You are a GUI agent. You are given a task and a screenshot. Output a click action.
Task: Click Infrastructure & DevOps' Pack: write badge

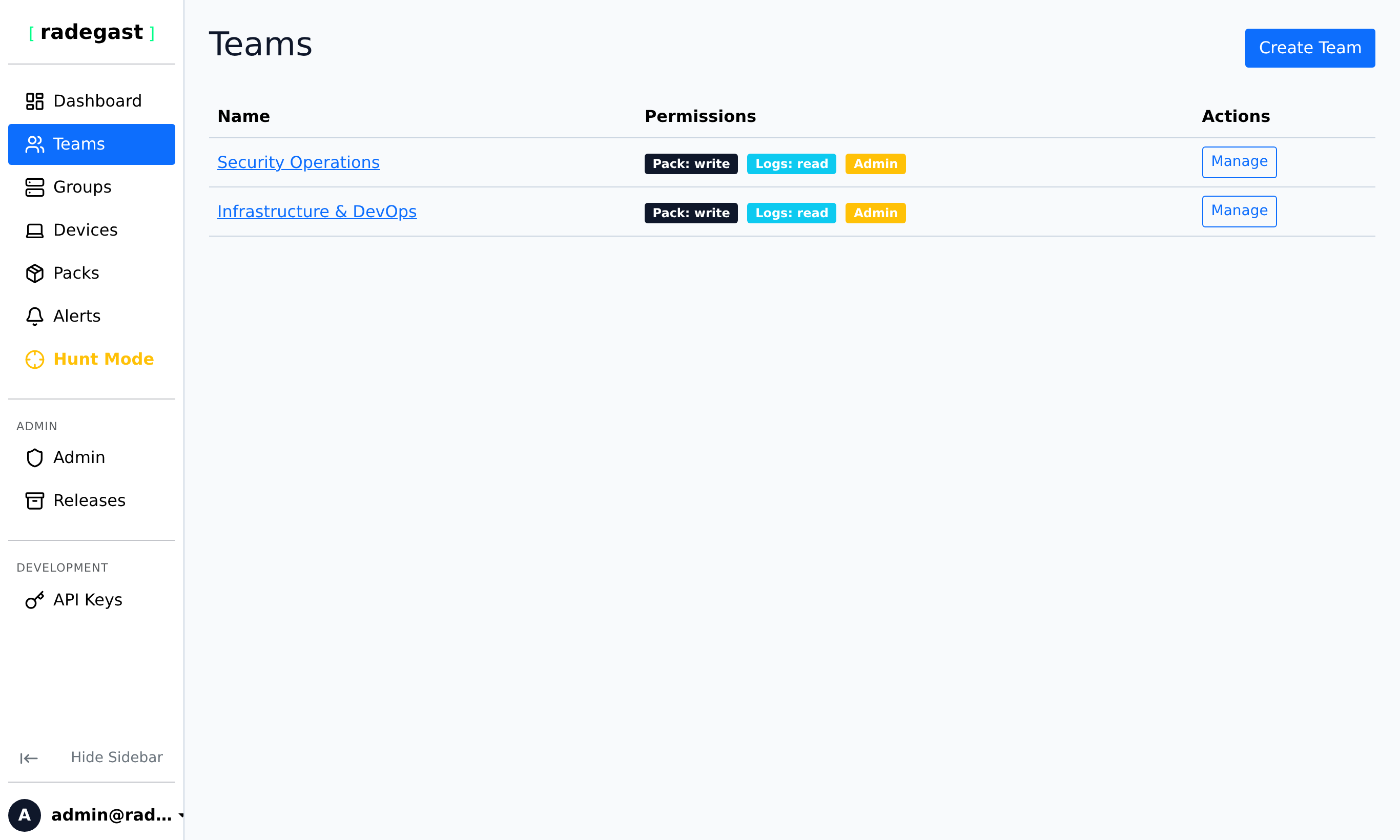click(x=691, y=214)
